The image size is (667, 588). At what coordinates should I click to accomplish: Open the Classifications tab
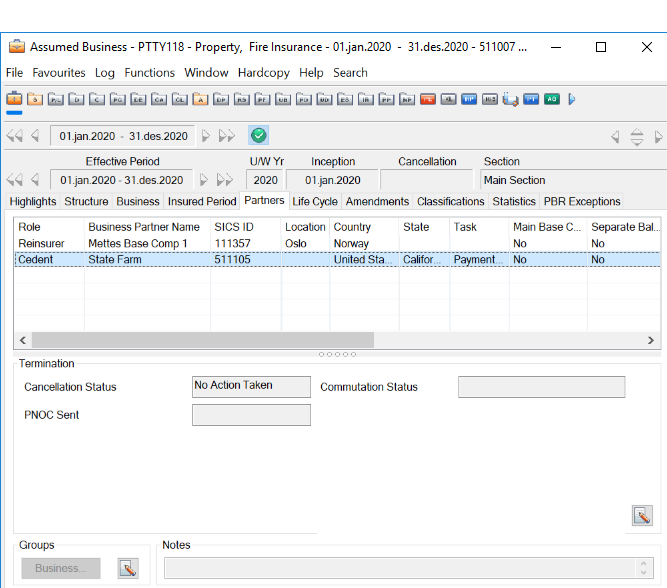coord(450,201)
